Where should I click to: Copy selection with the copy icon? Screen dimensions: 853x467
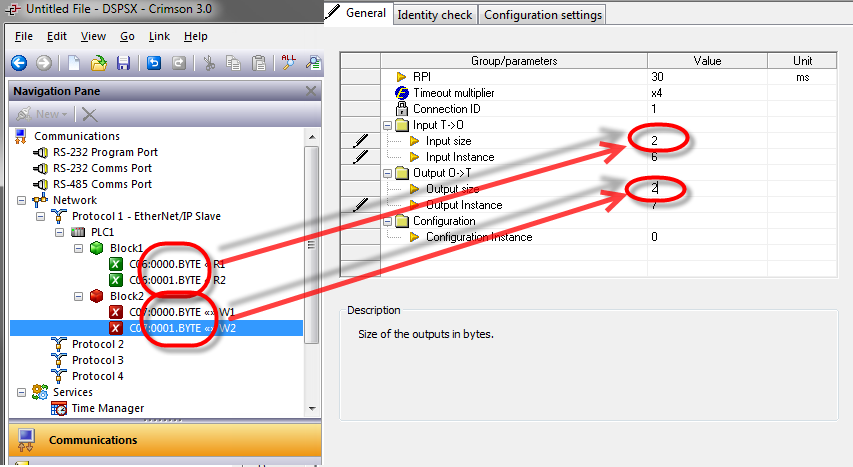(x=233, y=63)
